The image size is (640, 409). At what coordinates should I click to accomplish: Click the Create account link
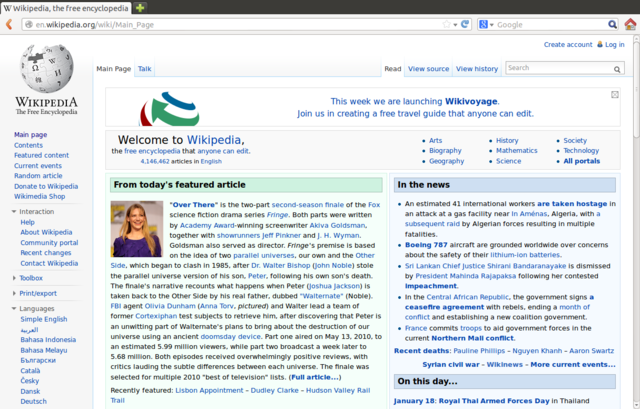[567, 45]
